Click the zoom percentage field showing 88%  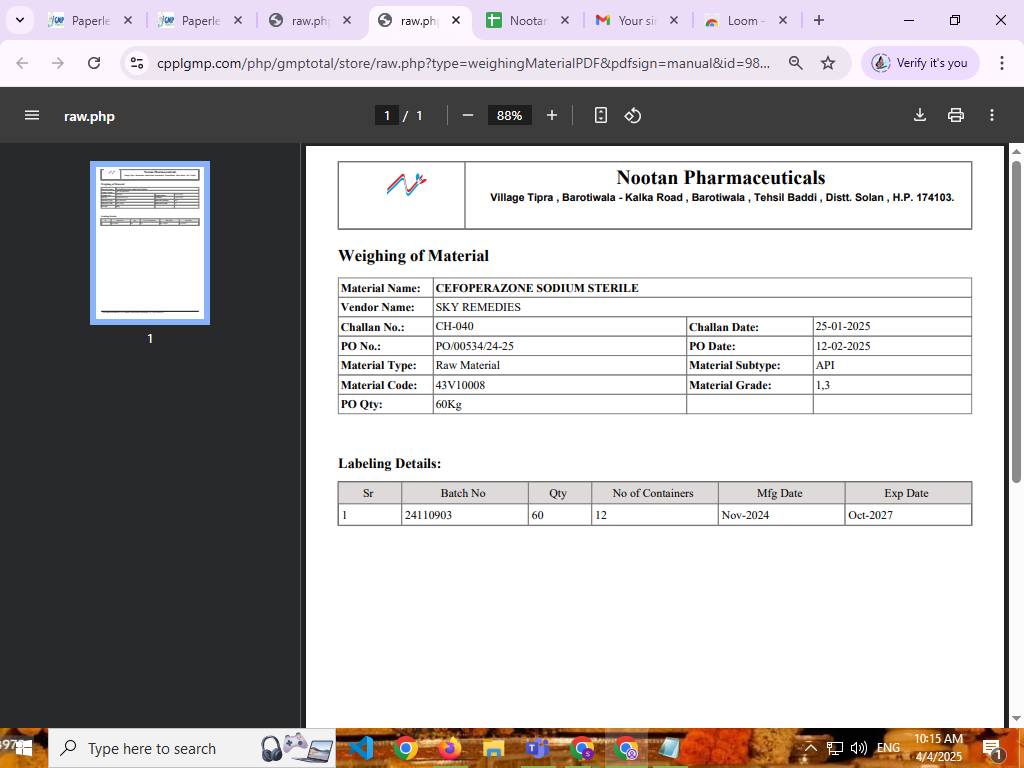[509, 115]
